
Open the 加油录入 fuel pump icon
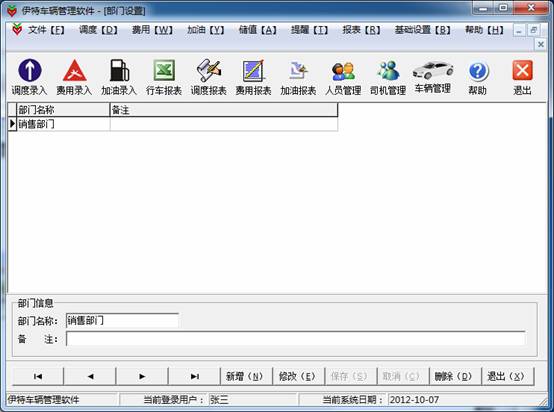tap(119, 77)
